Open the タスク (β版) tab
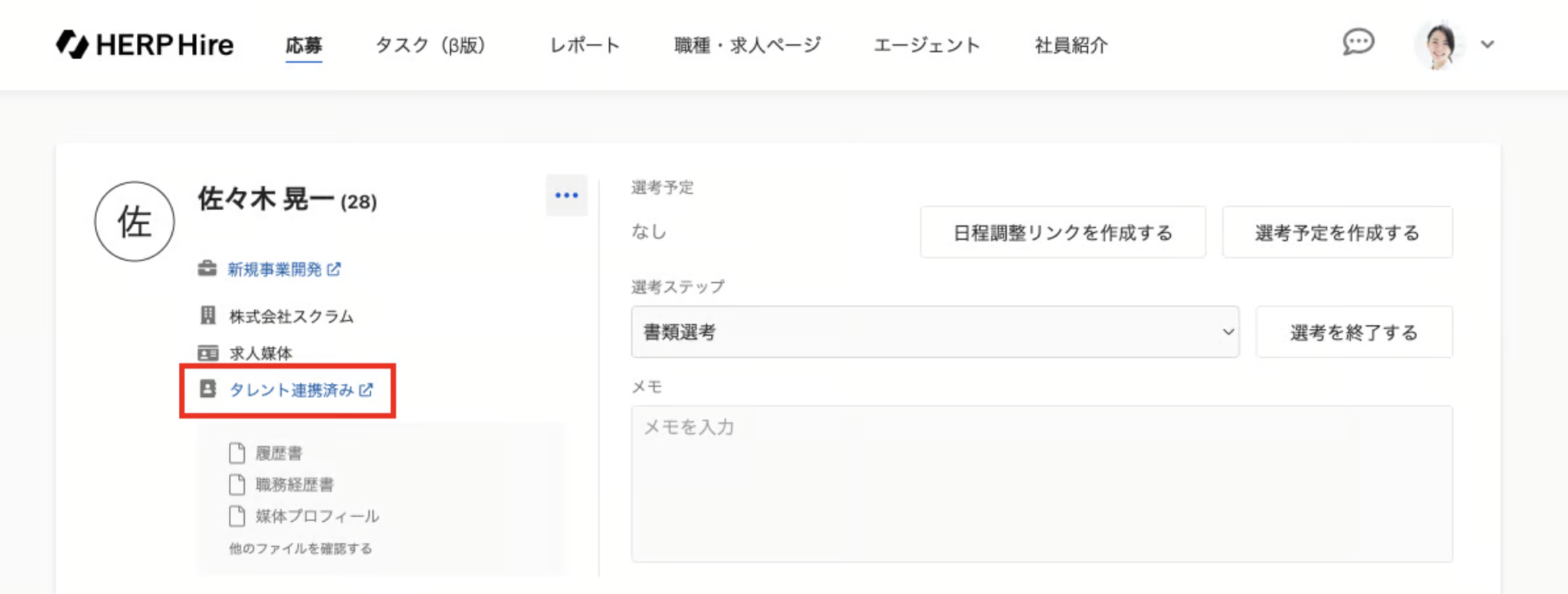This screenshot has width=1568, height=594. [430, 45]
